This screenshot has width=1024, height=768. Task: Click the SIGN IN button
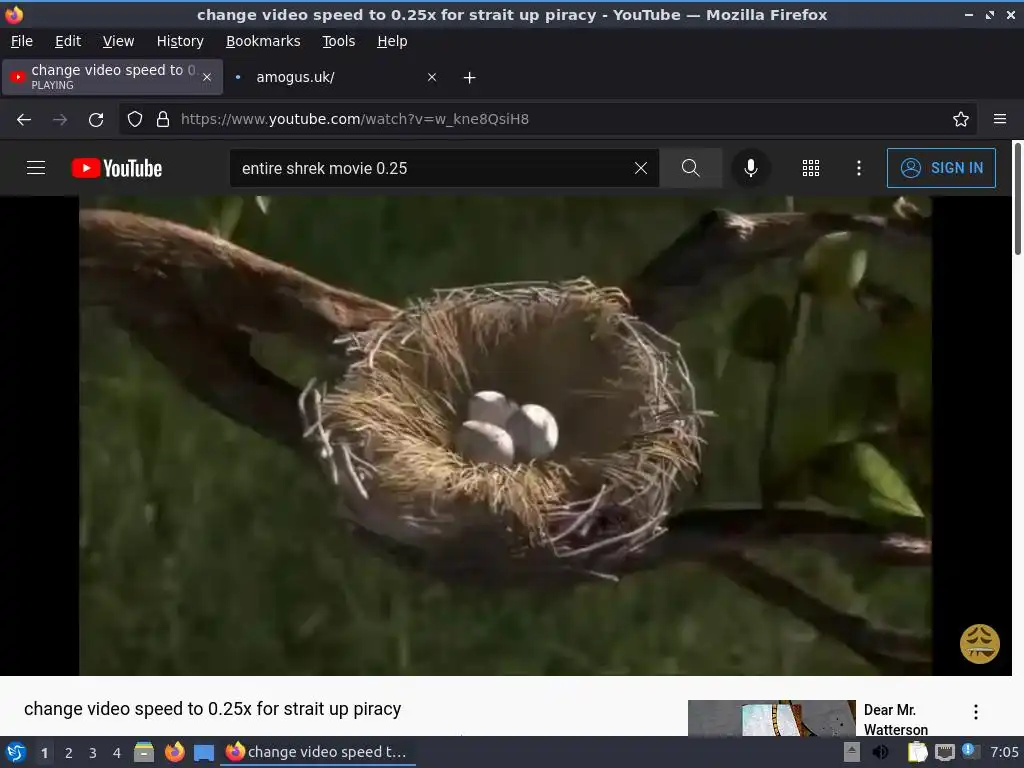click(941, 168)
